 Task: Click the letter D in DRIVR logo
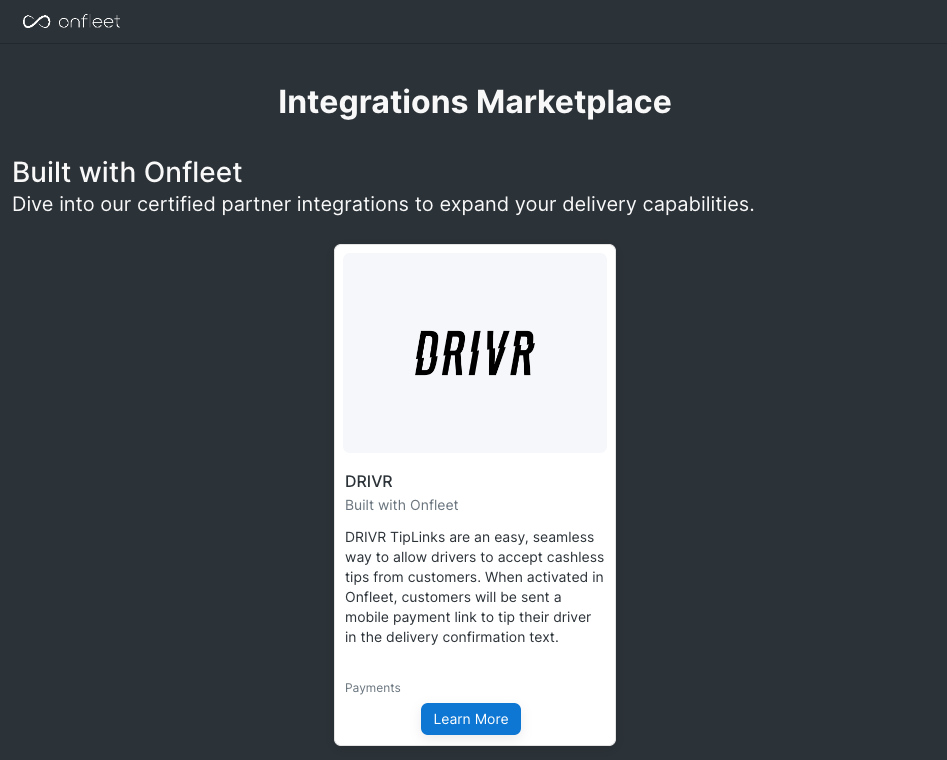pyautogui.click(x=427, y=354)
